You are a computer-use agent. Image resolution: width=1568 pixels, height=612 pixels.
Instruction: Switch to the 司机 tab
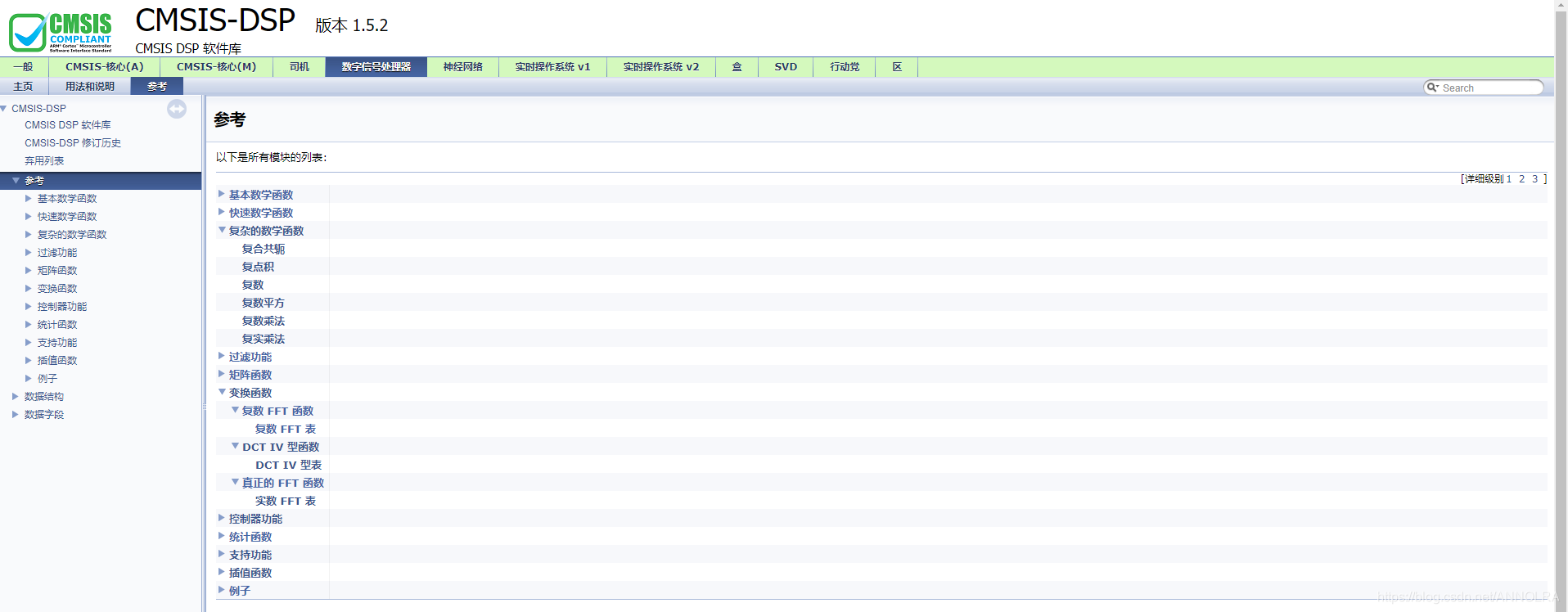coord(300,67)
